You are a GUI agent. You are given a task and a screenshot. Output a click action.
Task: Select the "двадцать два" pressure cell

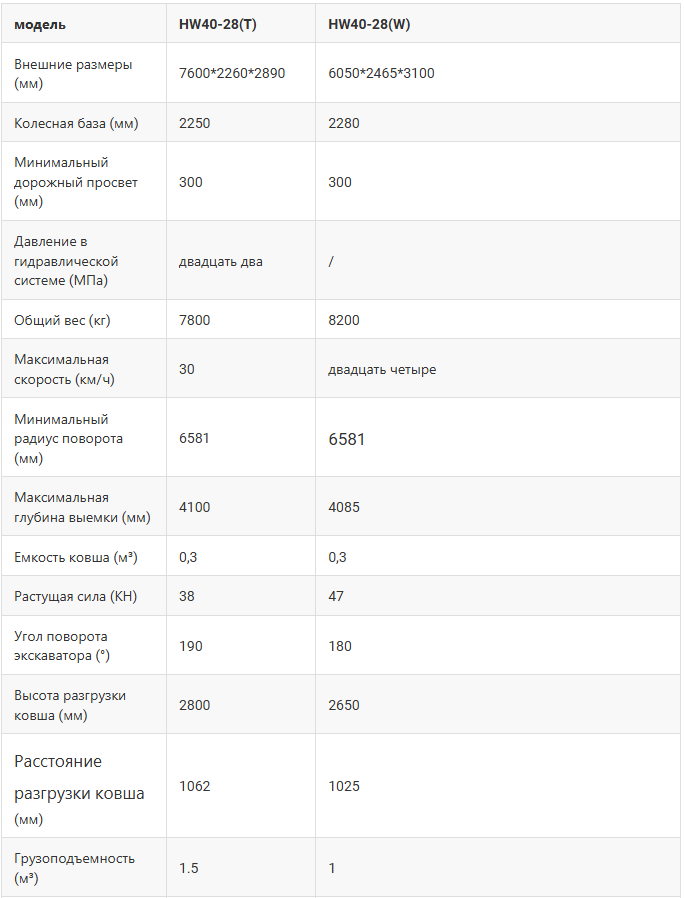click(221, 261)
